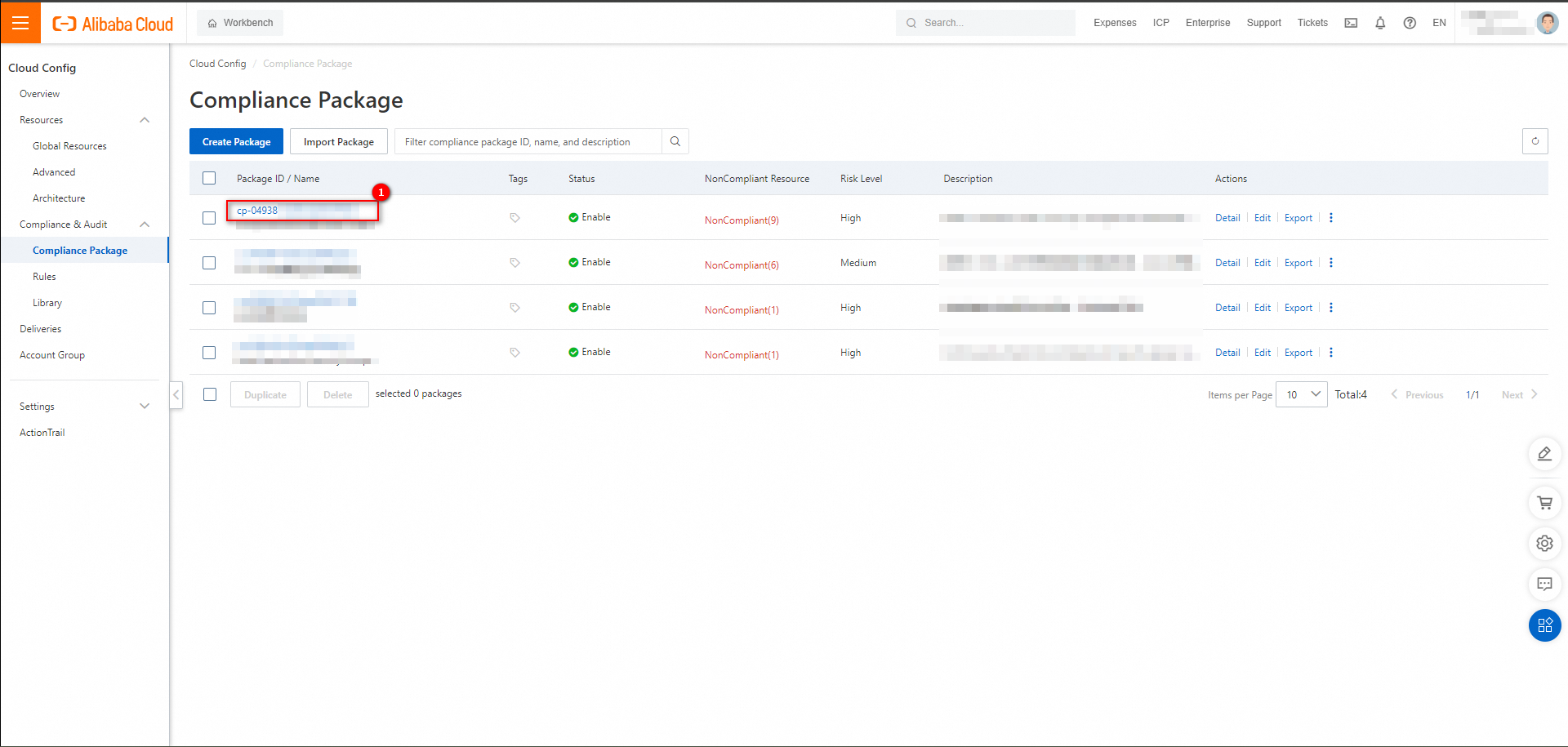Viewport: 1568px width, 747px height.
Task: Click the home icon in Workbench button
Action: [212, 23]
